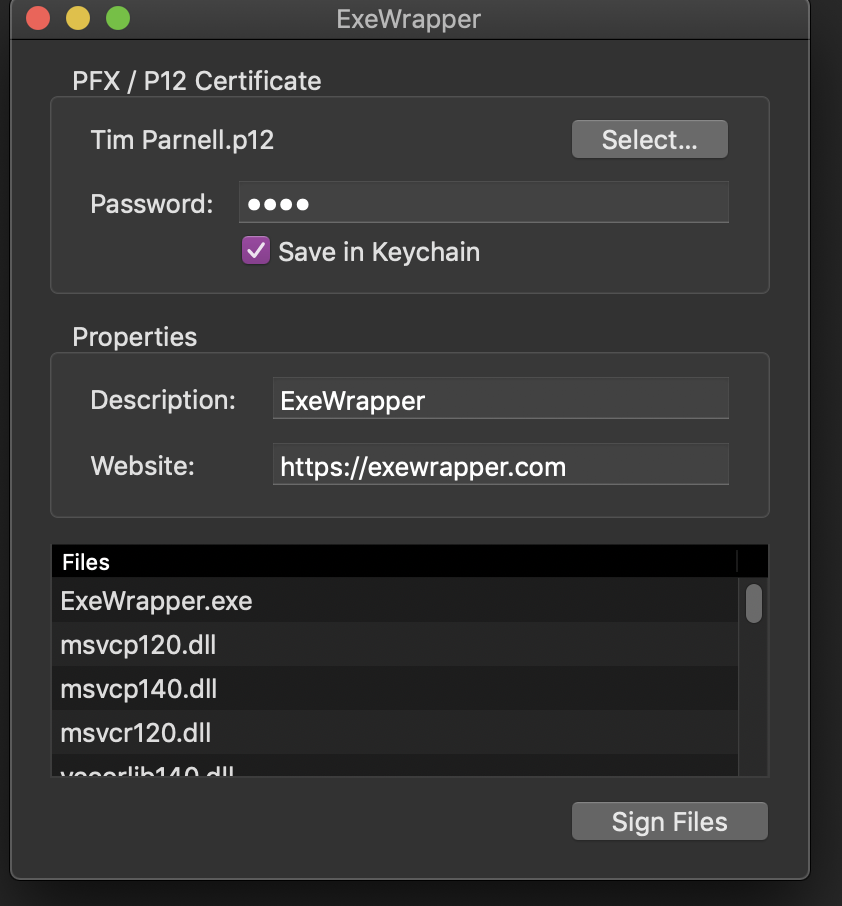The width and height of the screenshot is (842, 906).
Task: Click the Website URL field
Action: 500,466
